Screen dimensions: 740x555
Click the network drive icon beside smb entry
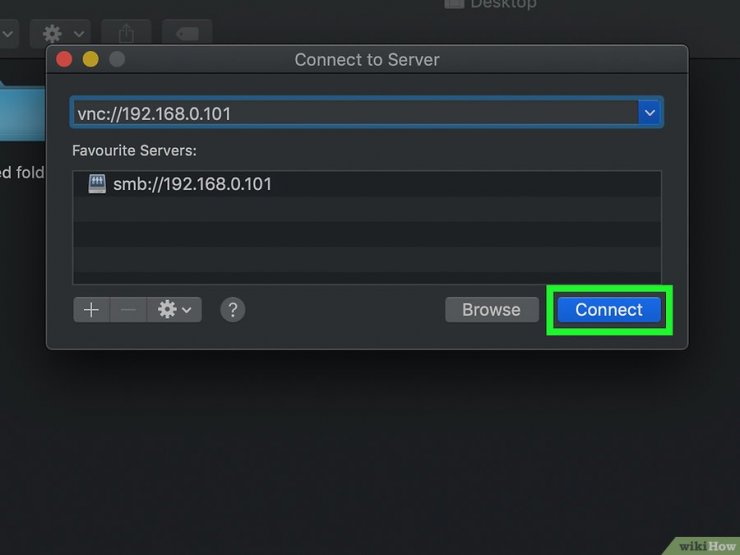pyautogui.click(x=97, y=184)
